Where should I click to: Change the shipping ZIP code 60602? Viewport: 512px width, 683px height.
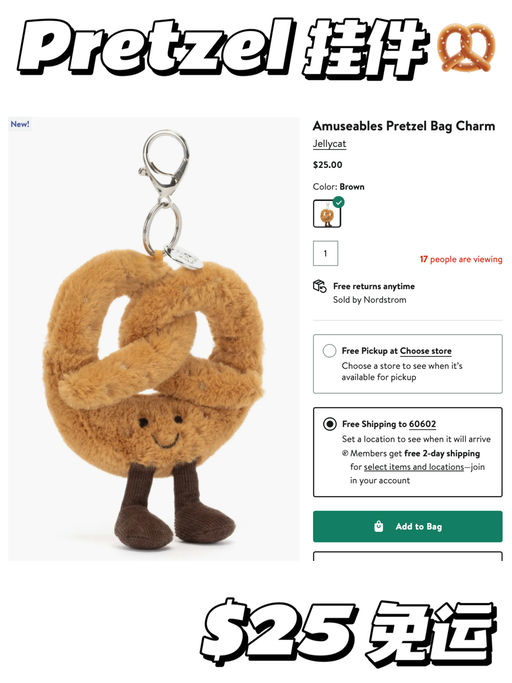click(423, 424)
